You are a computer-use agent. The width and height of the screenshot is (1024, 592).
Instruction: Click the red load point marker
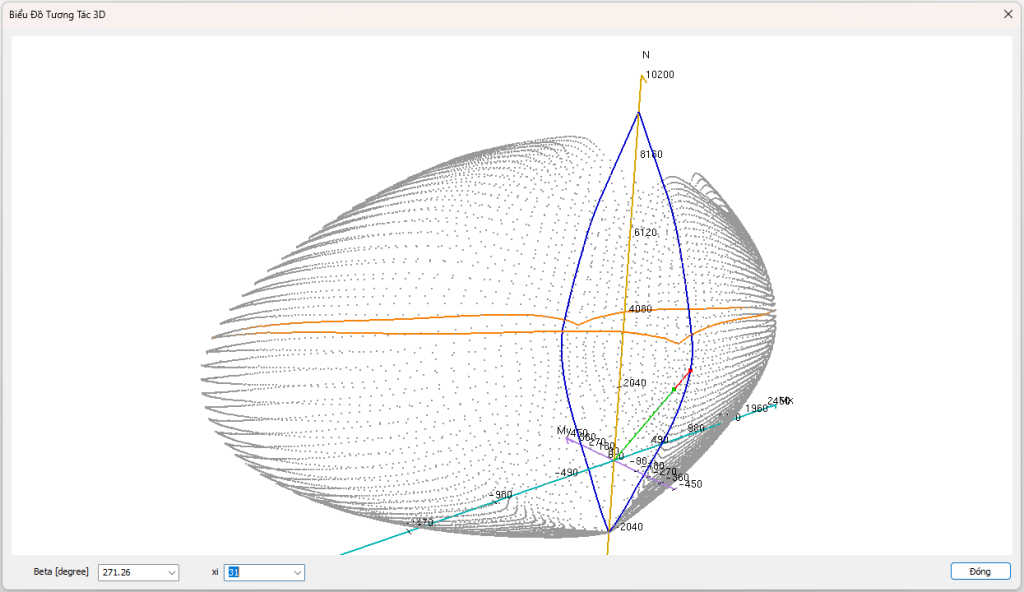click(x=690, y=370)
